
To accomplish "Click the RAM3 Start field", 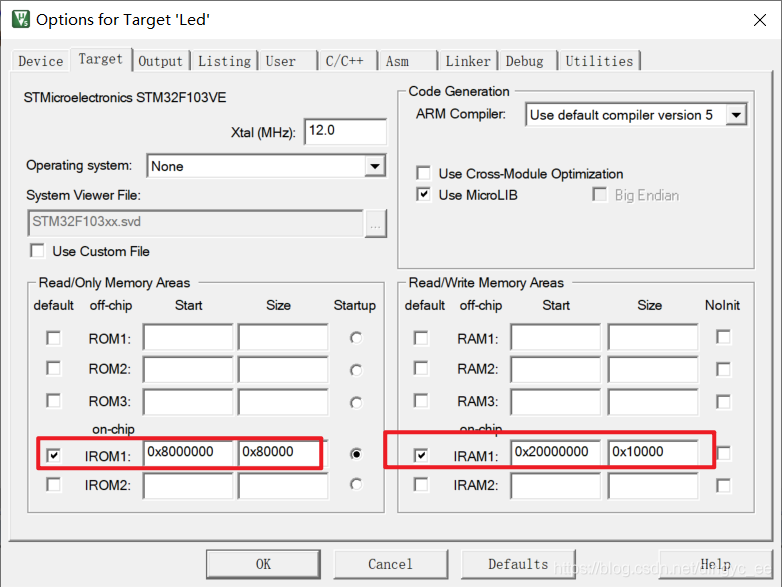I will pos(556,401).
